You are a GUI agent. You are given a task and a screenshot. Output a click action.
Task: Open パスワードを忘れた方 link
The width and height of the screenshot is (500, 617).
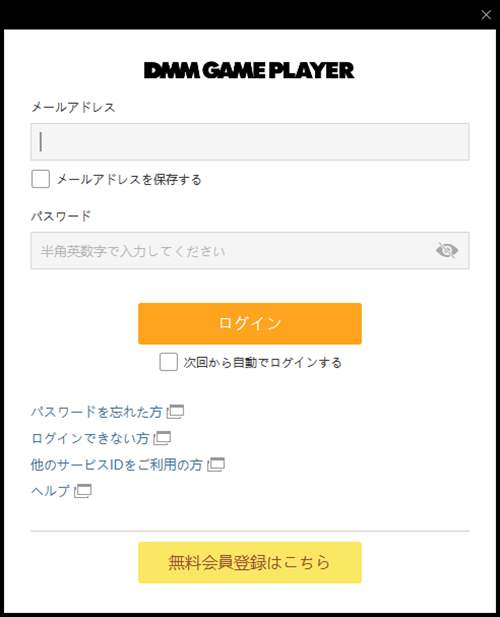tap(97, 412)
